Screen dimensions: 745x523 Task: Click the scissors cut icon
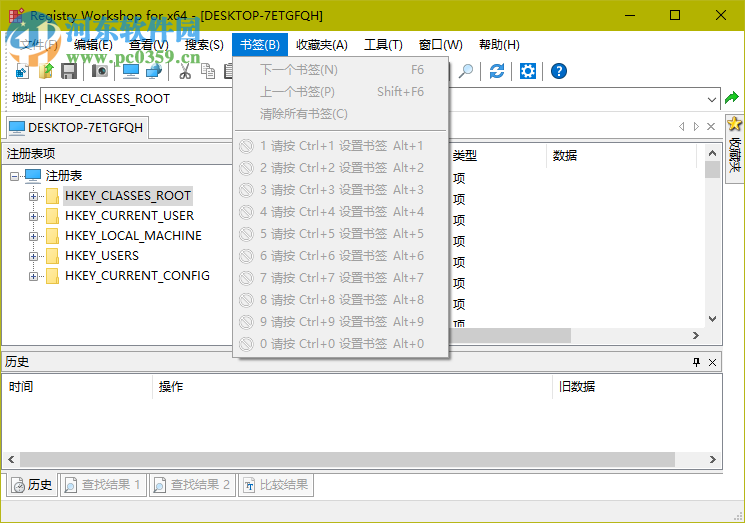185,71
